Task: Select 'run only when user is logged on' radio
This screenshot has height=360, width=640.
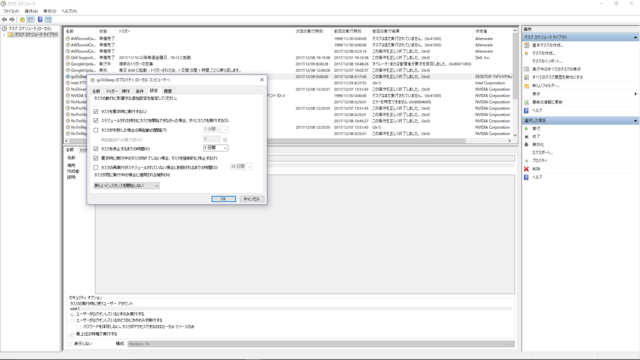Action: click(x=72, y=314)
